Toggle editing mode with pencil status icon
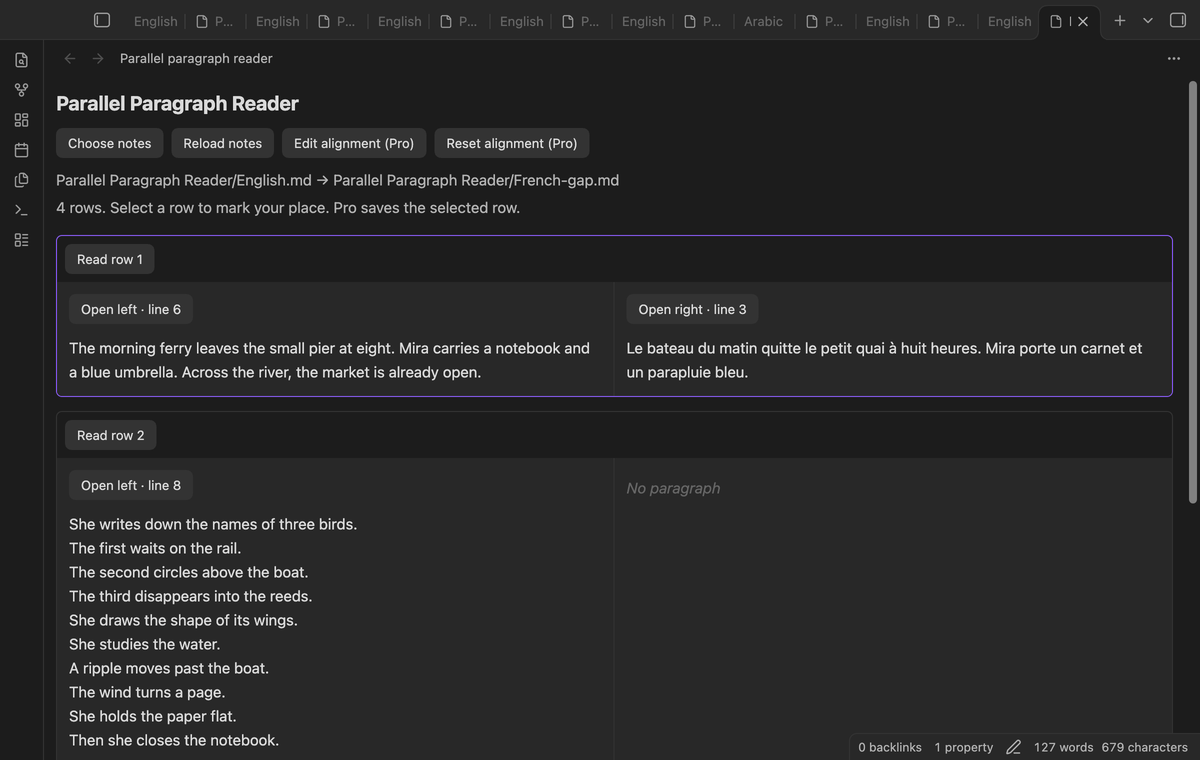The height and width of the screenshot is (760, 1200). pyautogui.click(x=1013, y=747)
